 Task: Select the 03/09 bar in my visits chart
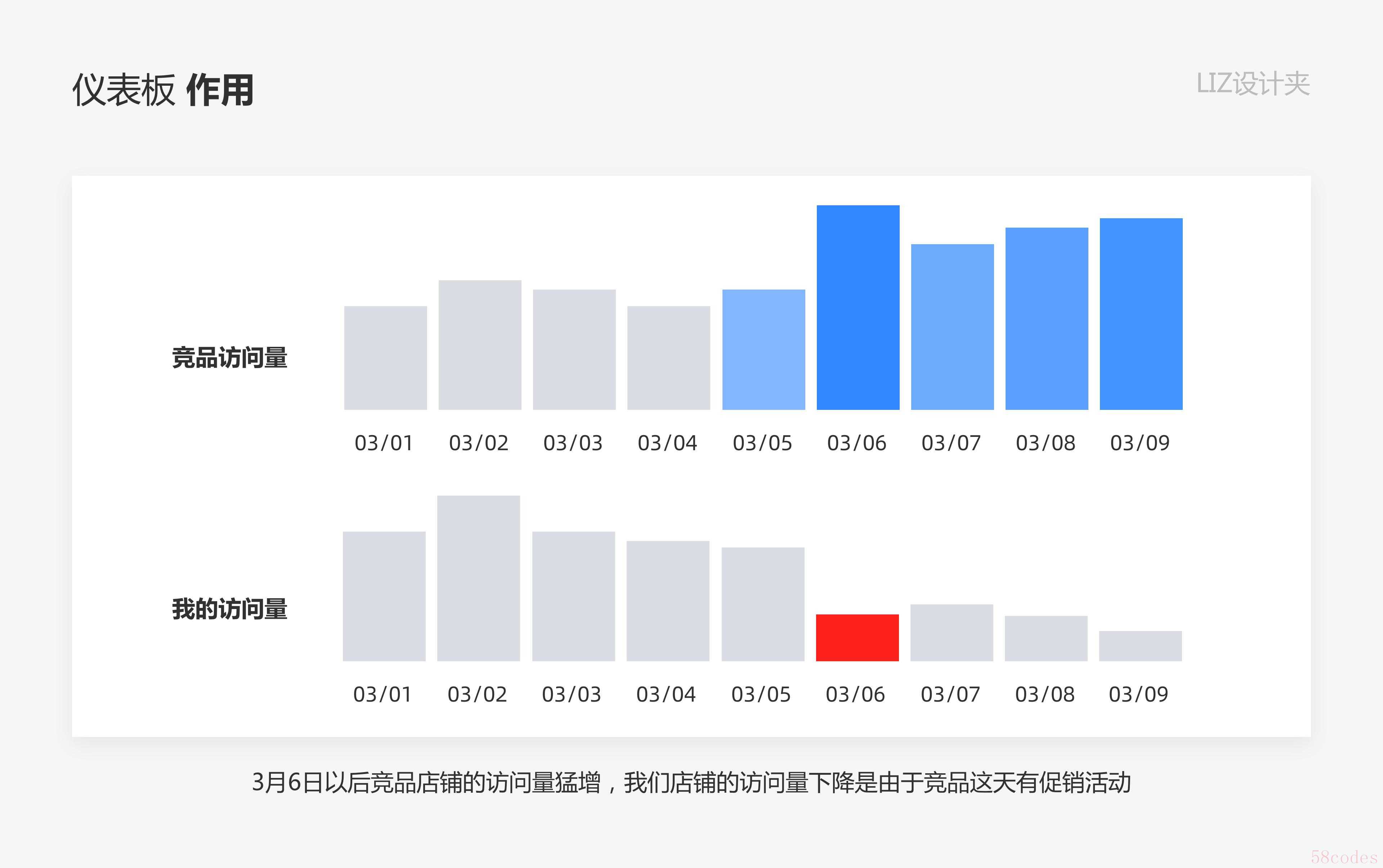pos(1140,646)
